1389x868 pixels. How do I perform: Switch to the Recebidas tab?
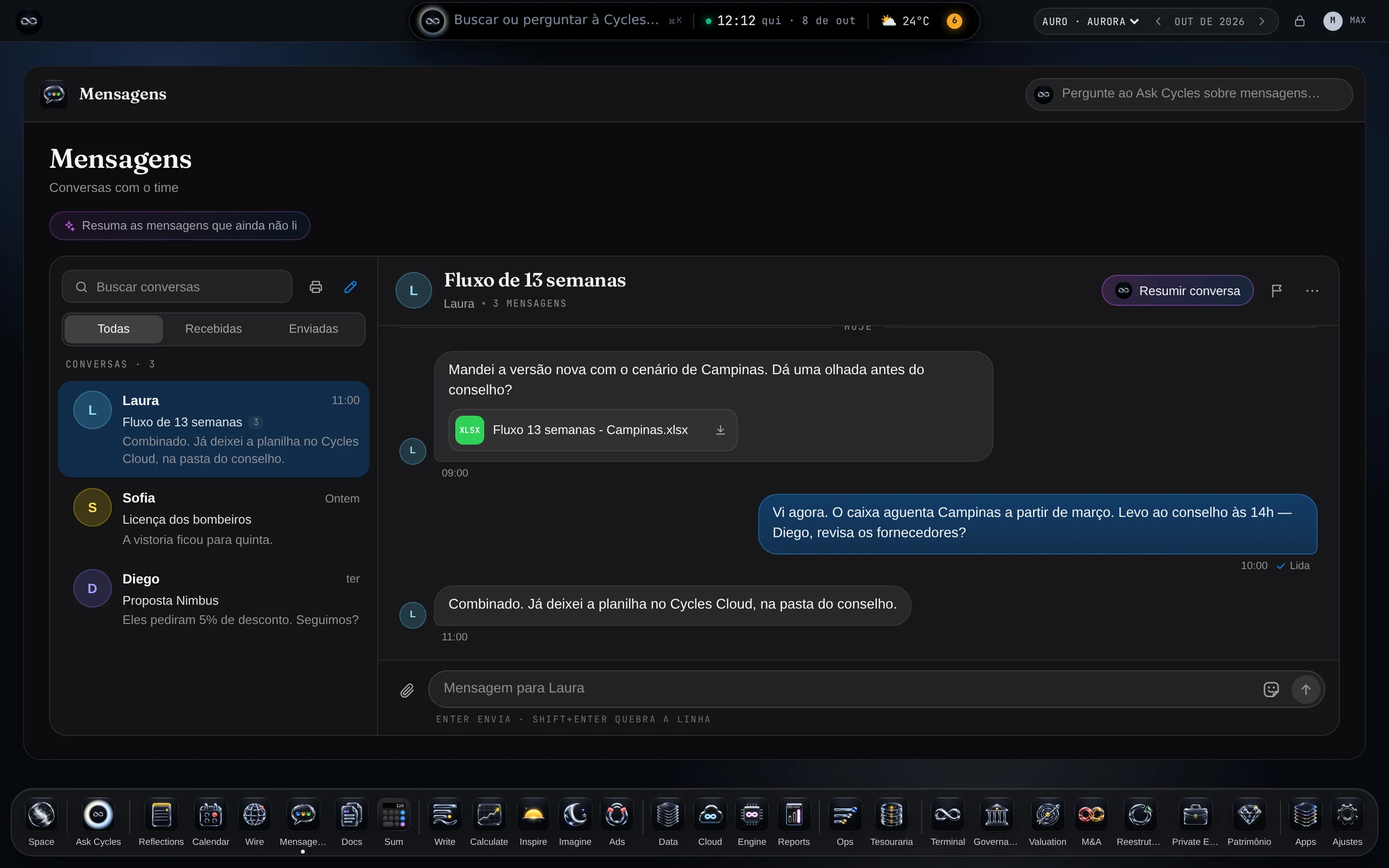click(x=213, y=329)
